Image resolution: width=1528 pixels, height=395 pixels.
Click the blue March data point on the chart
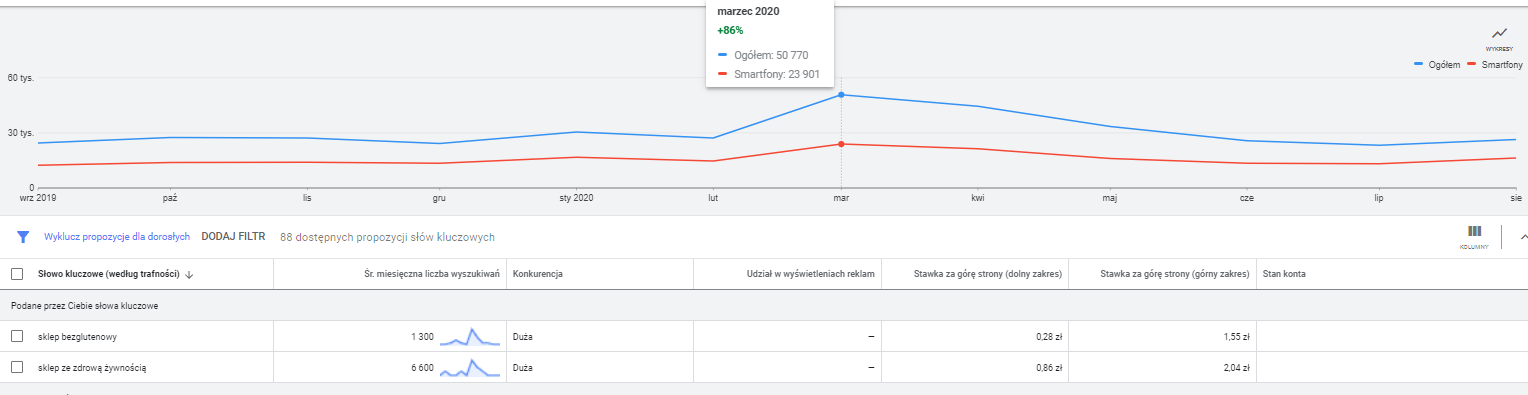tap(841, 95)
